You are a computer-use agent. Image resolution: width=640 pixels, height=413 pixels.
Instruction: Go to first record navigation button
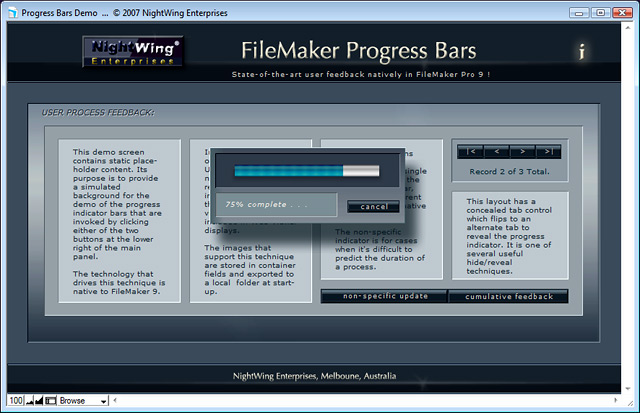[x=471, y=151]
